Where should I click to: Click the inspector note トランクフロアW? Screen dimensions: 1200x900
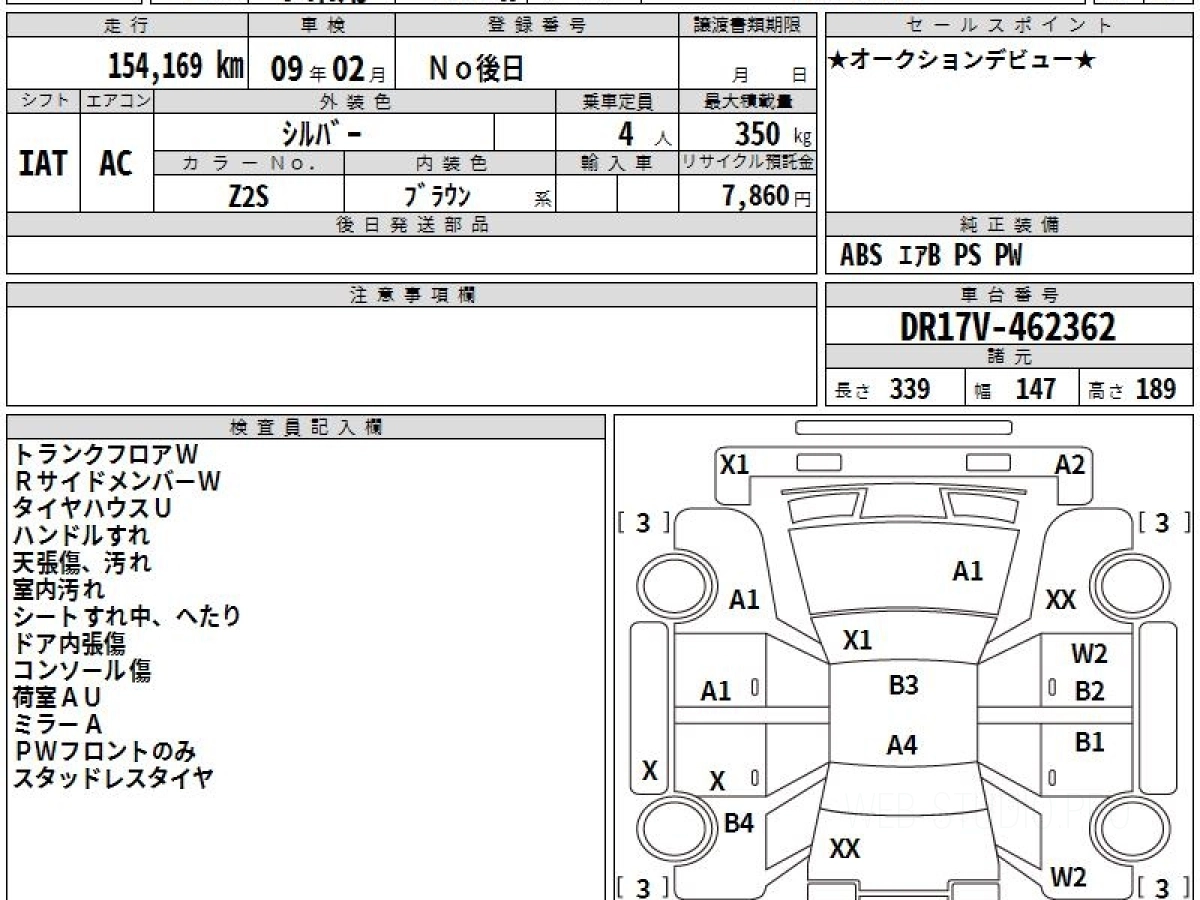[x=107, y=454]
